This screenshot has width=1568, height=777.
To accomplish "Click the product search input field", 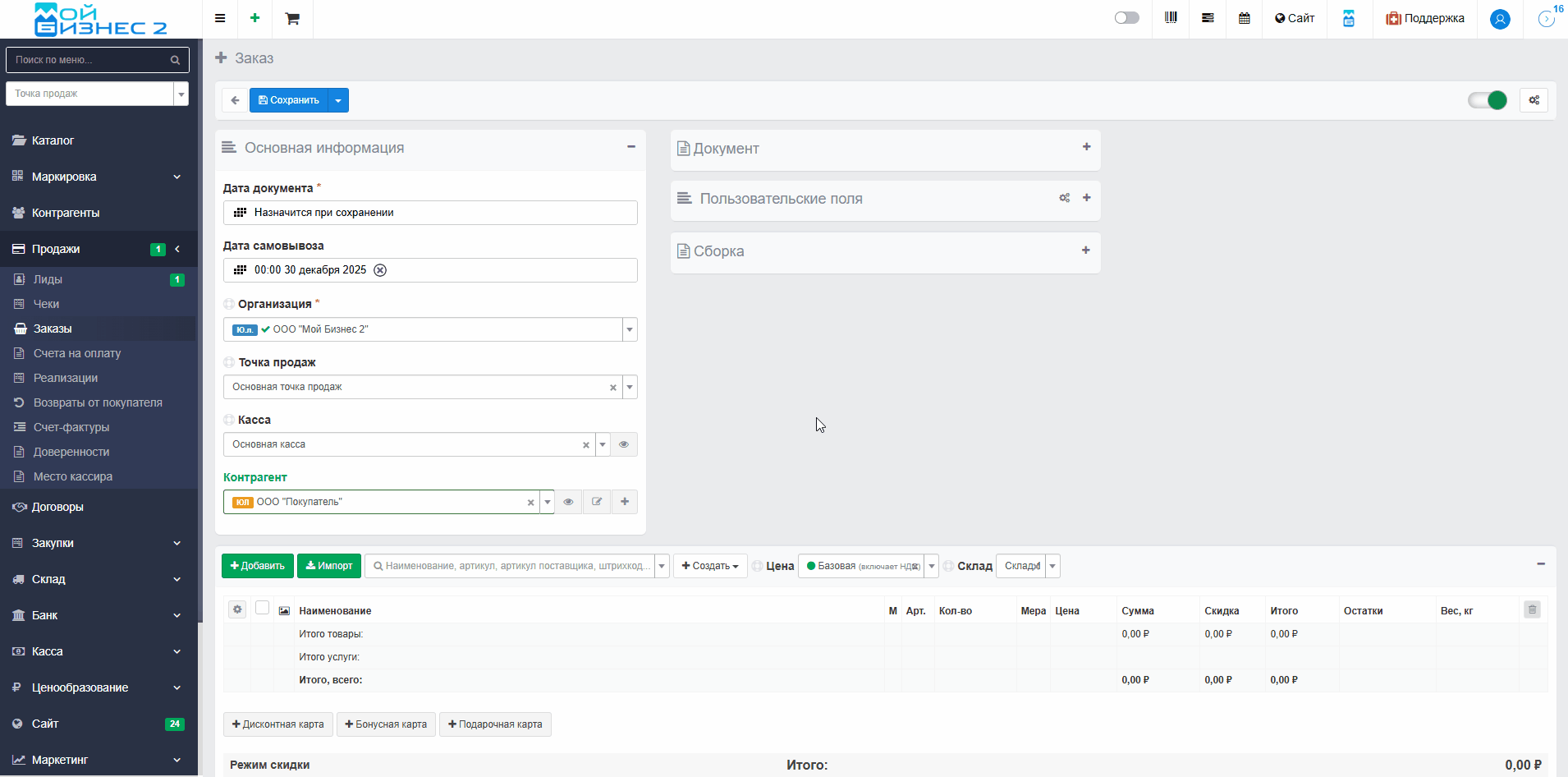I will pos(509,566).
